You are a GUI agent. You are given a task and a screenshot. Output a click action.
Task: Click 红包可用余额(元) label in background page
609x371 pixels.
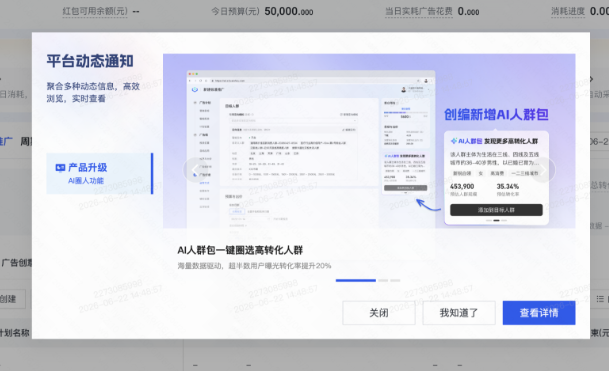pos(95,11)
